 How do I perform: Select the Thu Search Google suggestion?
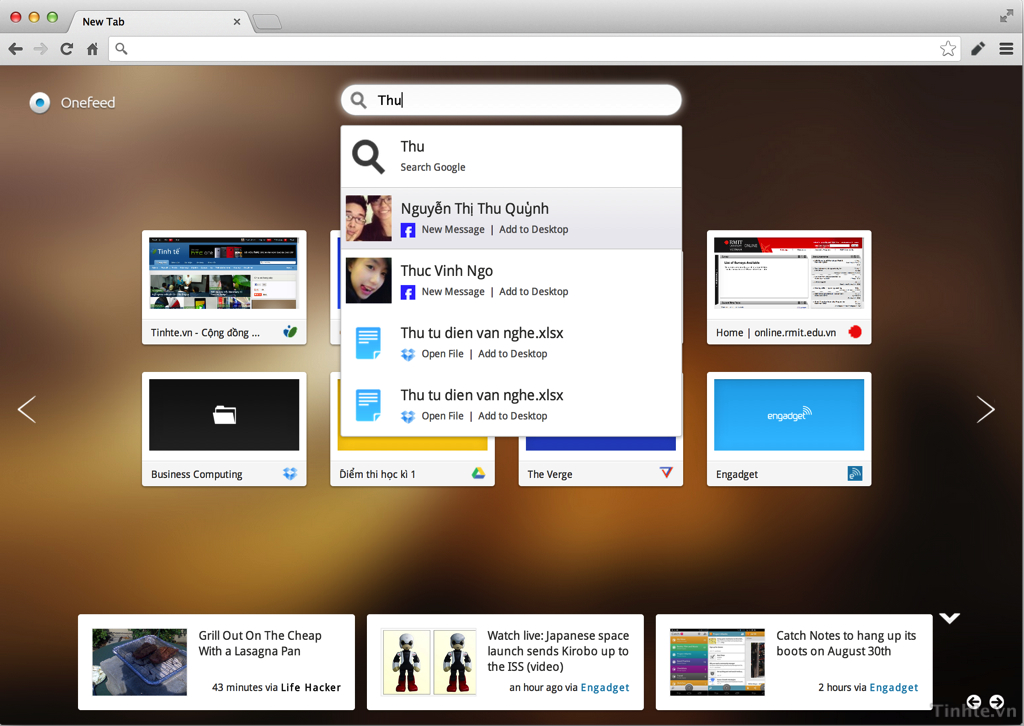tap(511, 157)
